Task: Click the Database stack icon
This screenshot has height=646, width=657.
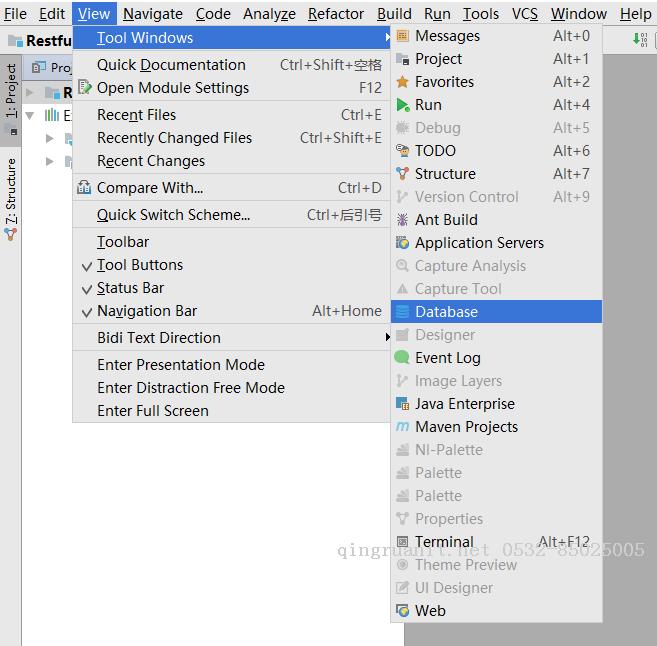Action: (x=402, y=312)
